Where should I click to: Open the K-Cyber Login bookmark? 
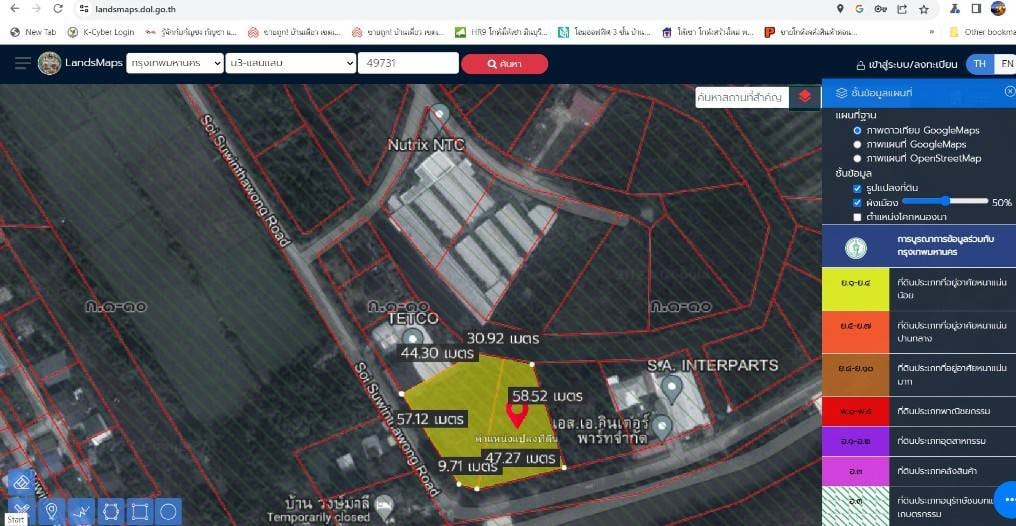tap(101, 31)
